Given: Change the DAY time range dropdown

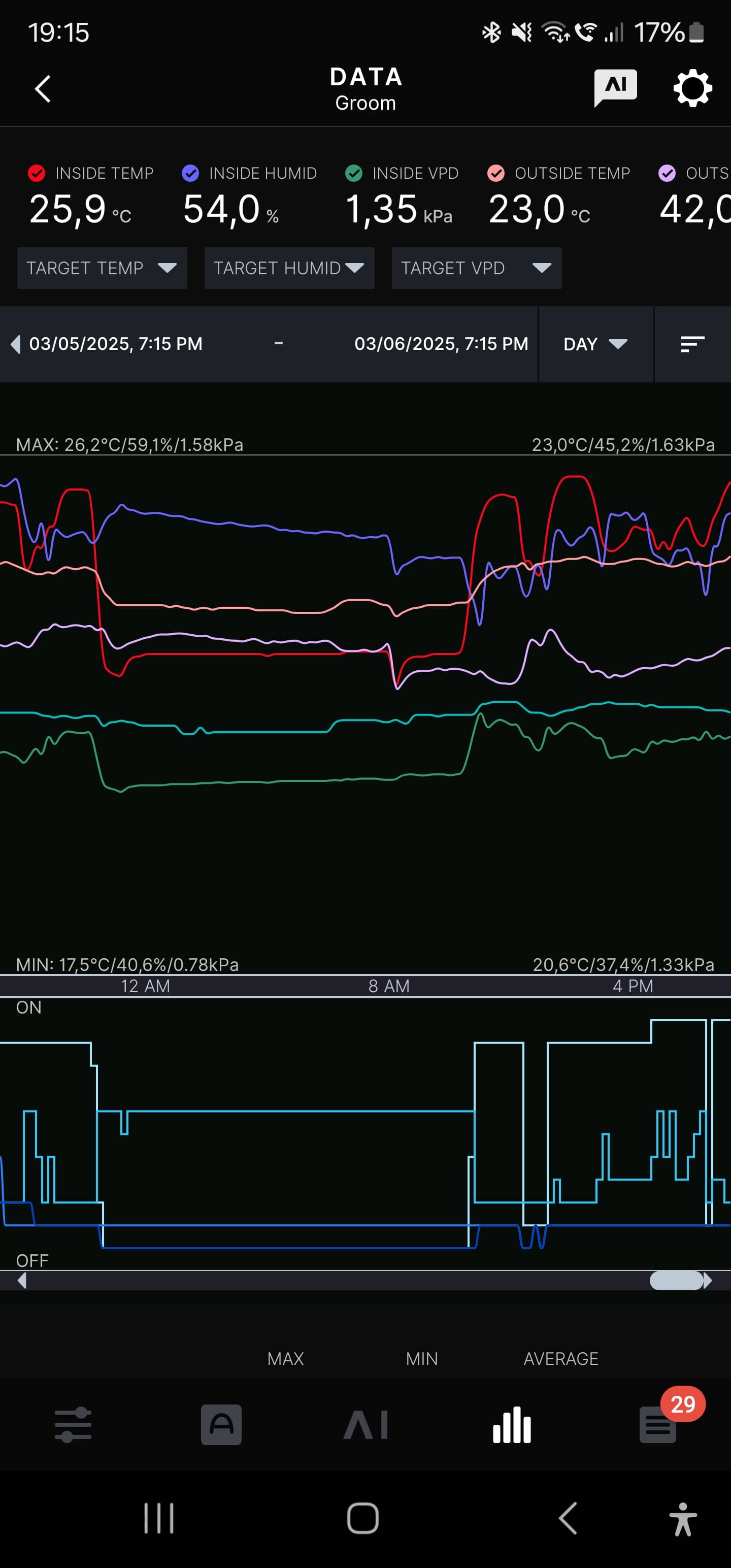Looking at the screenshot, I should tap(594, 344).
